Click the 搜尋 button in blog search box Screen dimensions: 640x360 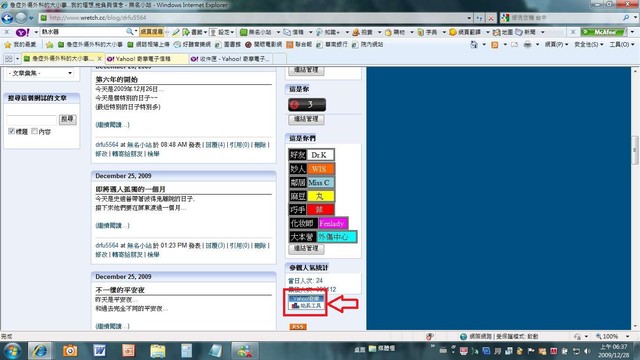[68, 119]
